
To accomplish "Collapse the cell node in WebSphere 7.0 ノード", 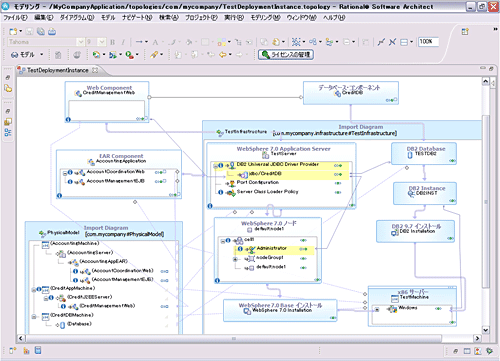I will pyautogui.click(x=223, y=241).
